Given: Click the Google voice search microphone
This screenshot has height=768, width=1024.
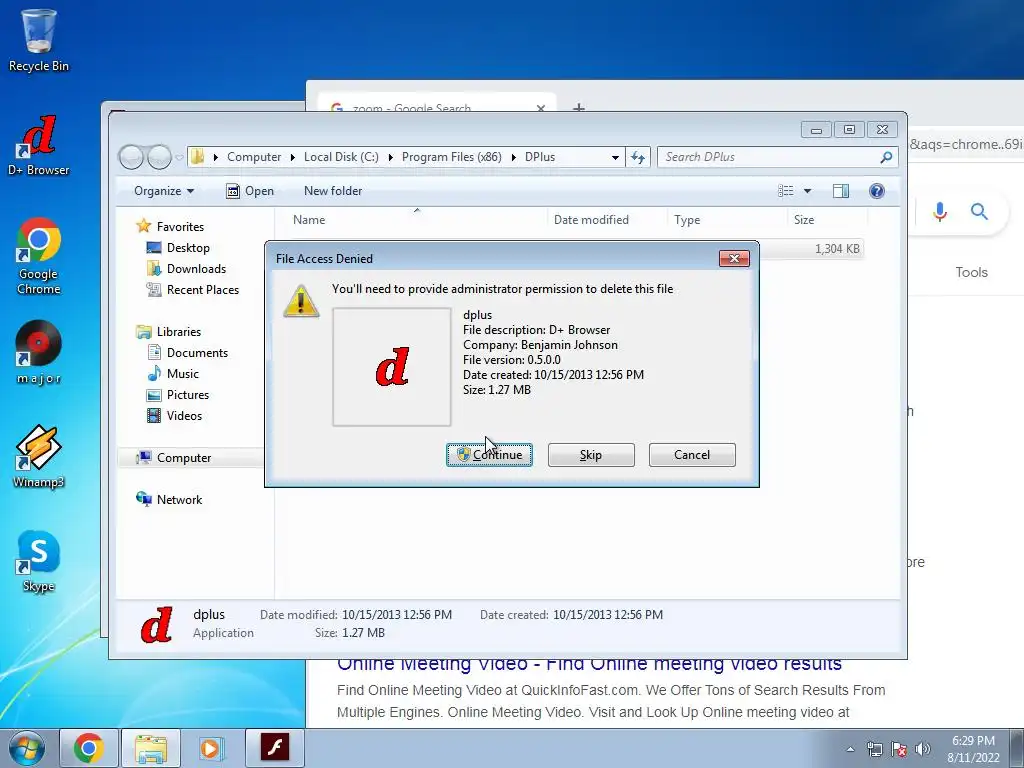Looking at the screenshot, I should click(940, 212).
